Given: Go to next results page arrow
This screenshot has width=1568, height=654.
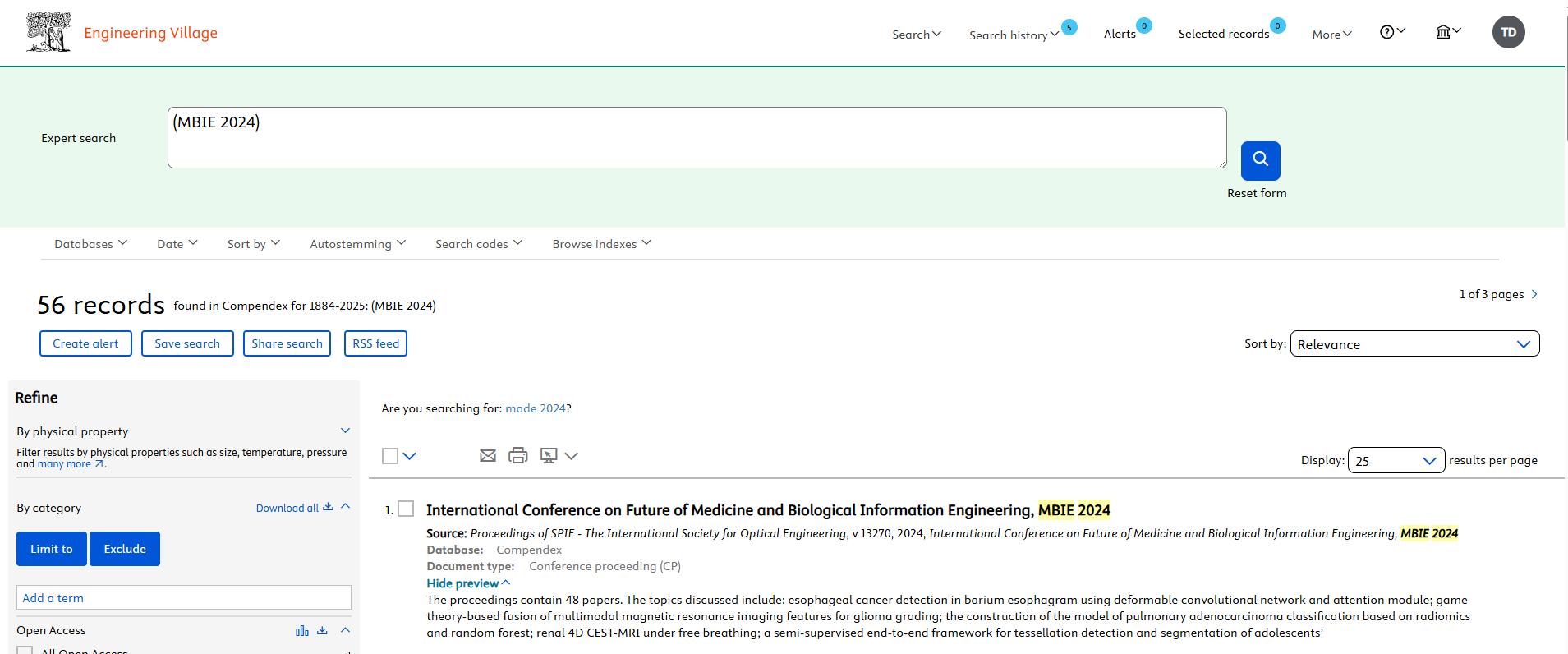Looking at the screenshot, I should pos(1534,294).
